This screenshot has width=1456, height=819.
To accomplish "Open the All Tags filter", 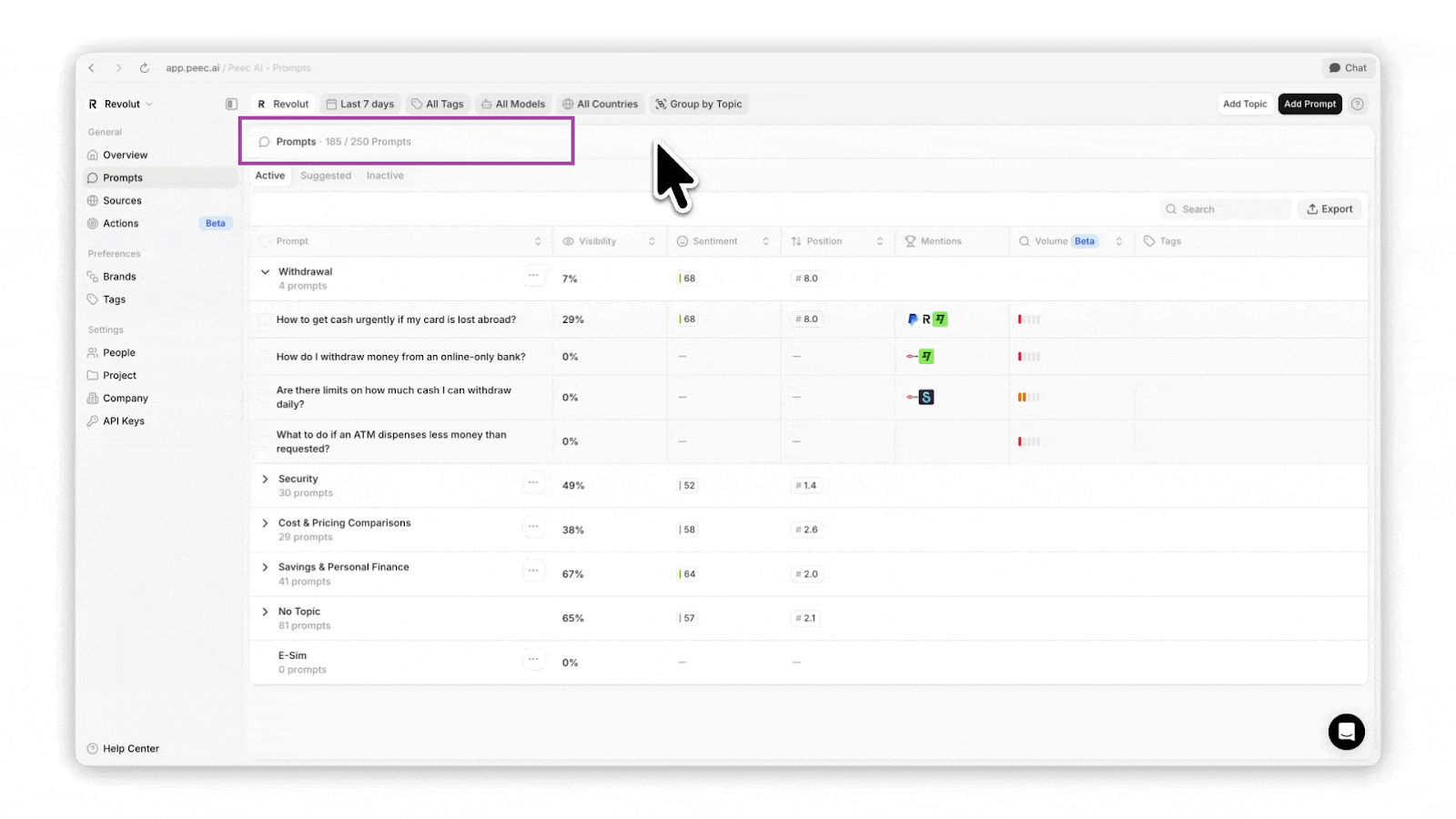I will tap(438, 105).
